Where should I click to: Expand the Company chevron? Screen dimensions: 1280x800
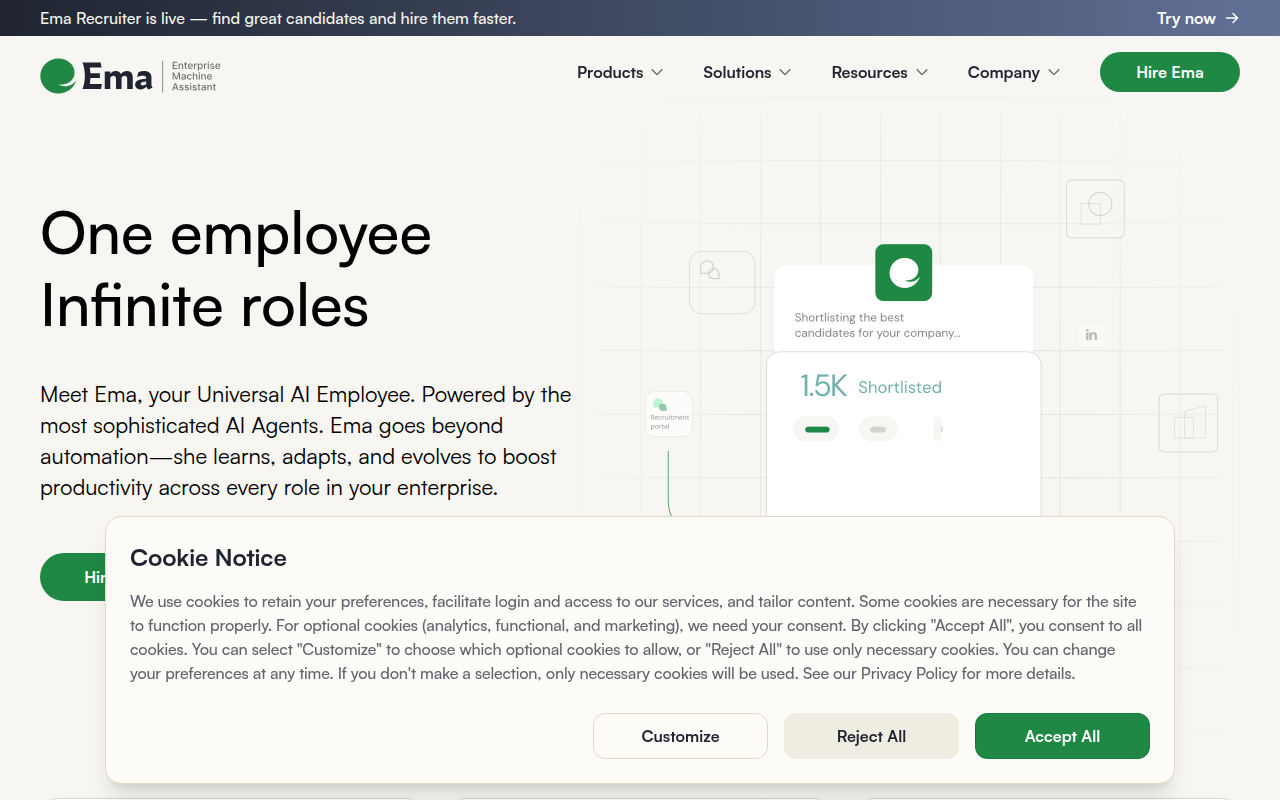click(1054, 72)
